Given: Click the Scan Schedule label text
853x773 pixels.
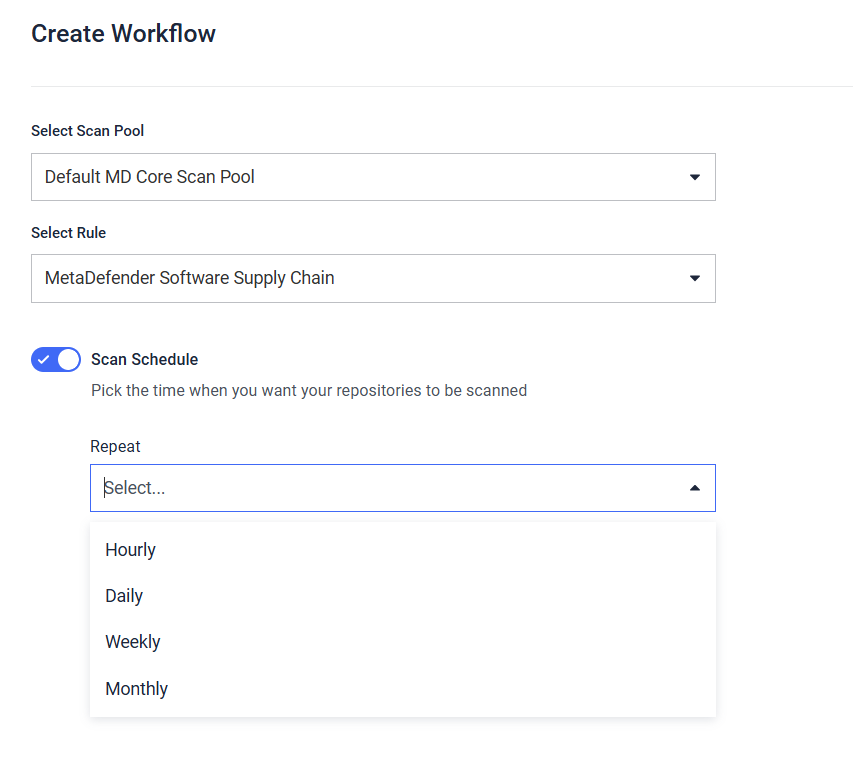Looking at the screenshot, I should point(144,360).
